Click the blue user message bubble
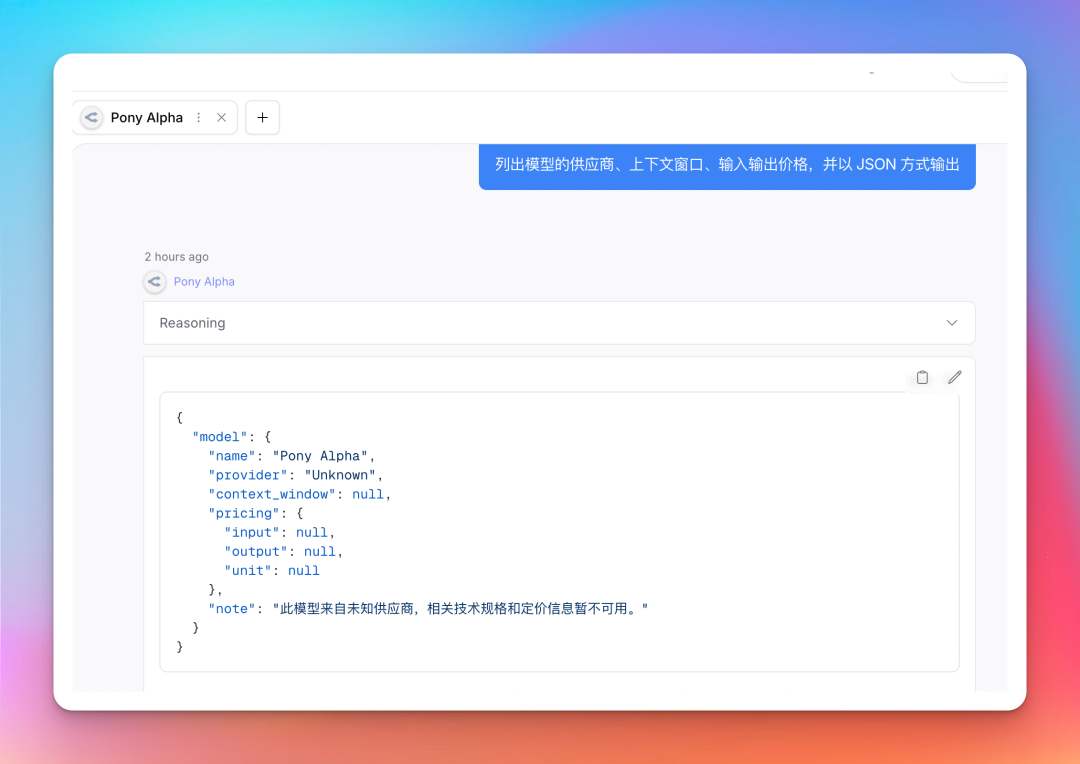The image size is (1080, 764). 727,164
